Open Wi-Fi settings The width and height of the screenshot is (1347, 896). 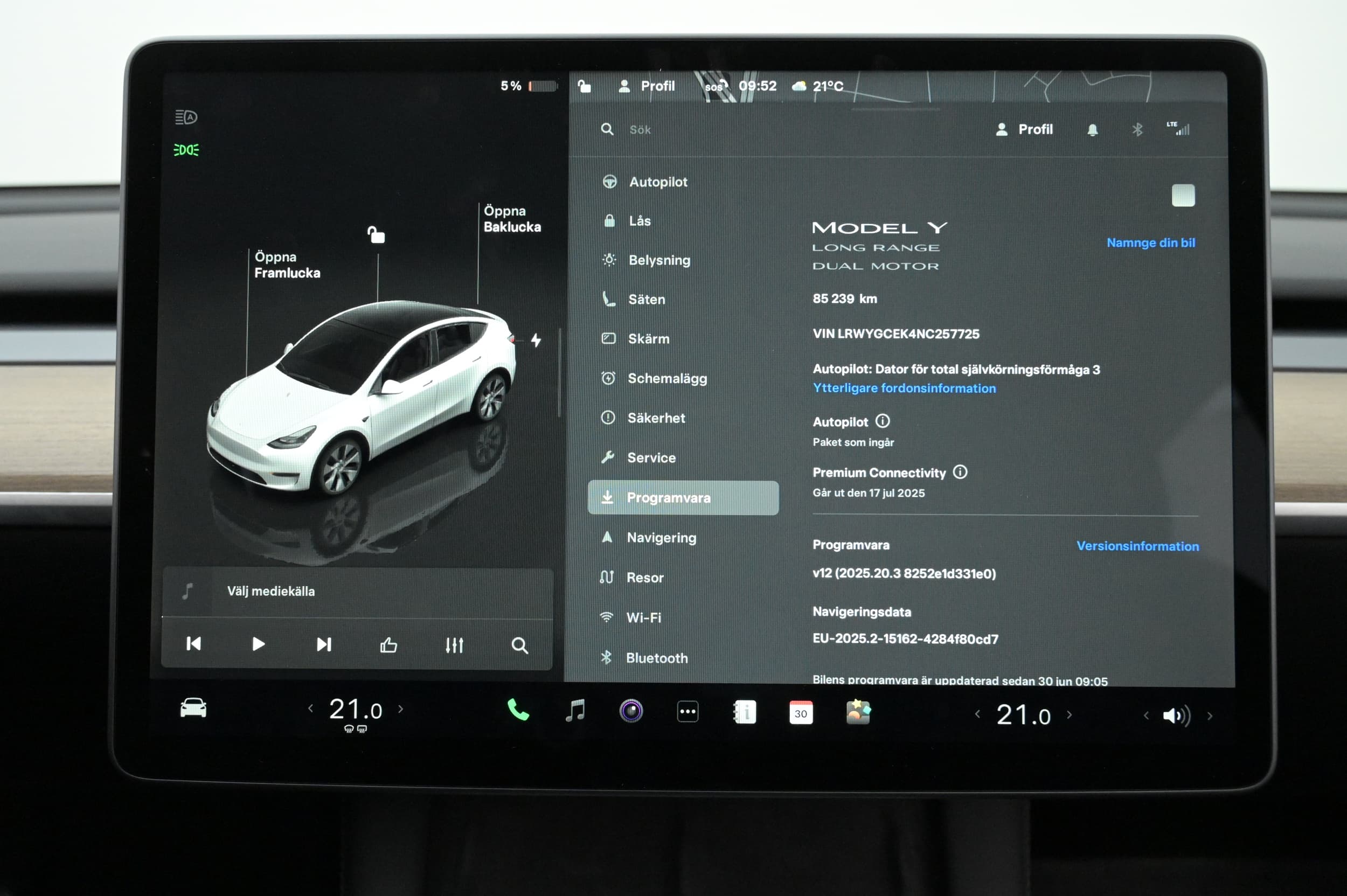pyautogui.click(x=630, y=617)
